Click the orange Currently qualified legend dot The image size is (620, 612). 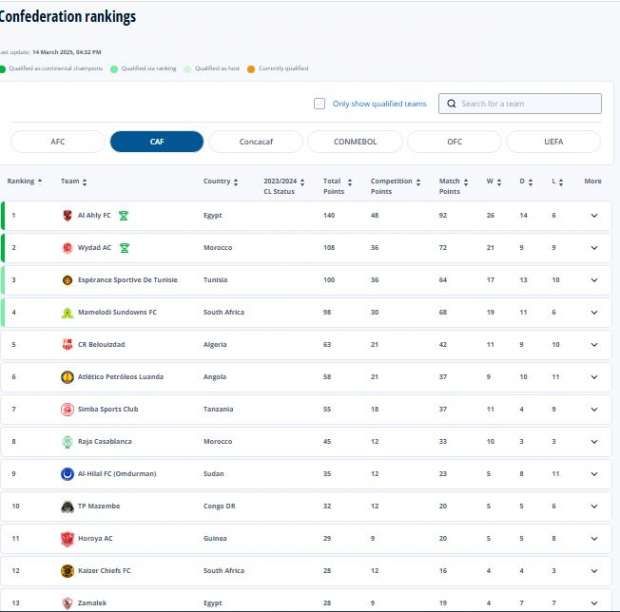point(251,69)
